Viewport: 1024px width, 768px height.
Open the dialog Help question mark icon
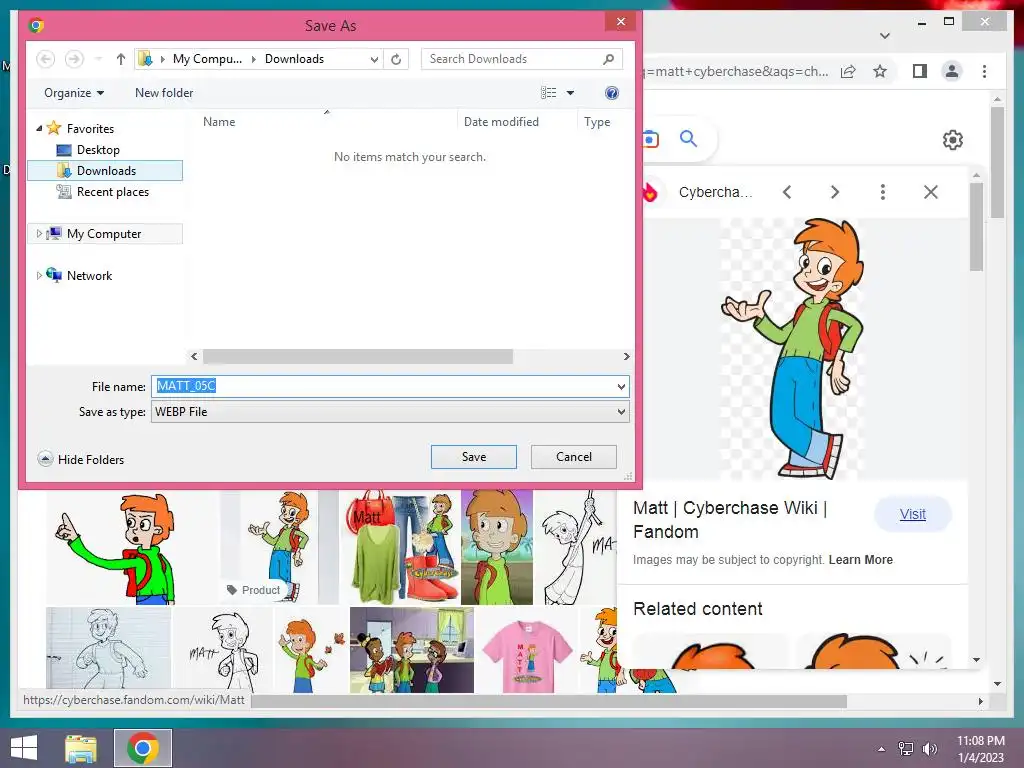612,93
